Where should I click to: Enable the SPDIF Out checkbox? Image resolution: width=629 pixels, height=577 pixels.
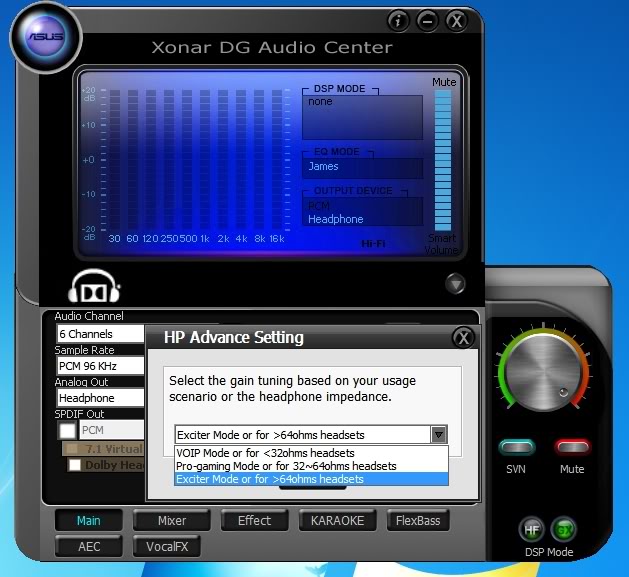pos(67,430)
